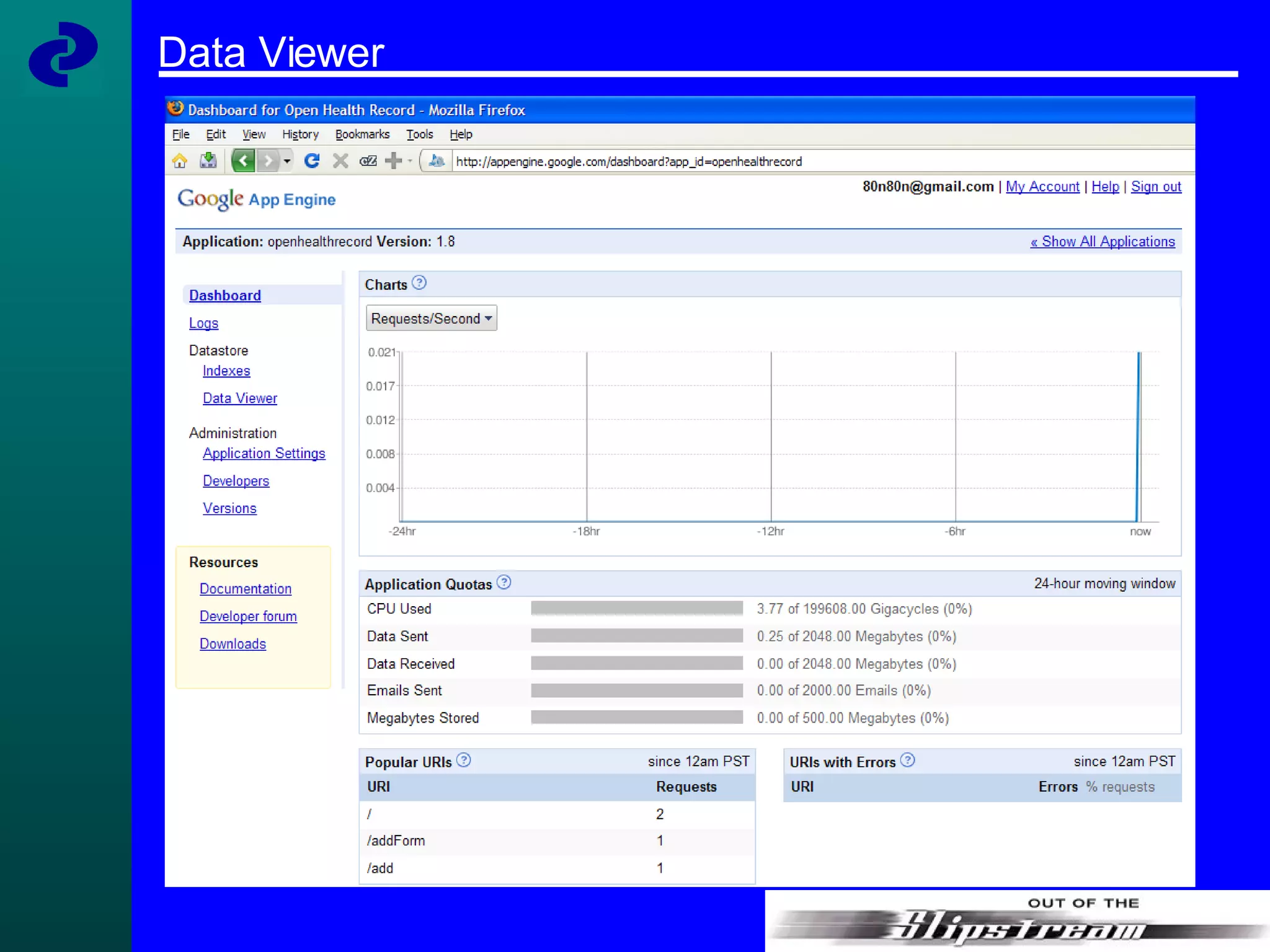Open the Bookmarks menu
The height and width of the screenshot is (952, 1270).
pyautogui.click(x=362, y=134)
